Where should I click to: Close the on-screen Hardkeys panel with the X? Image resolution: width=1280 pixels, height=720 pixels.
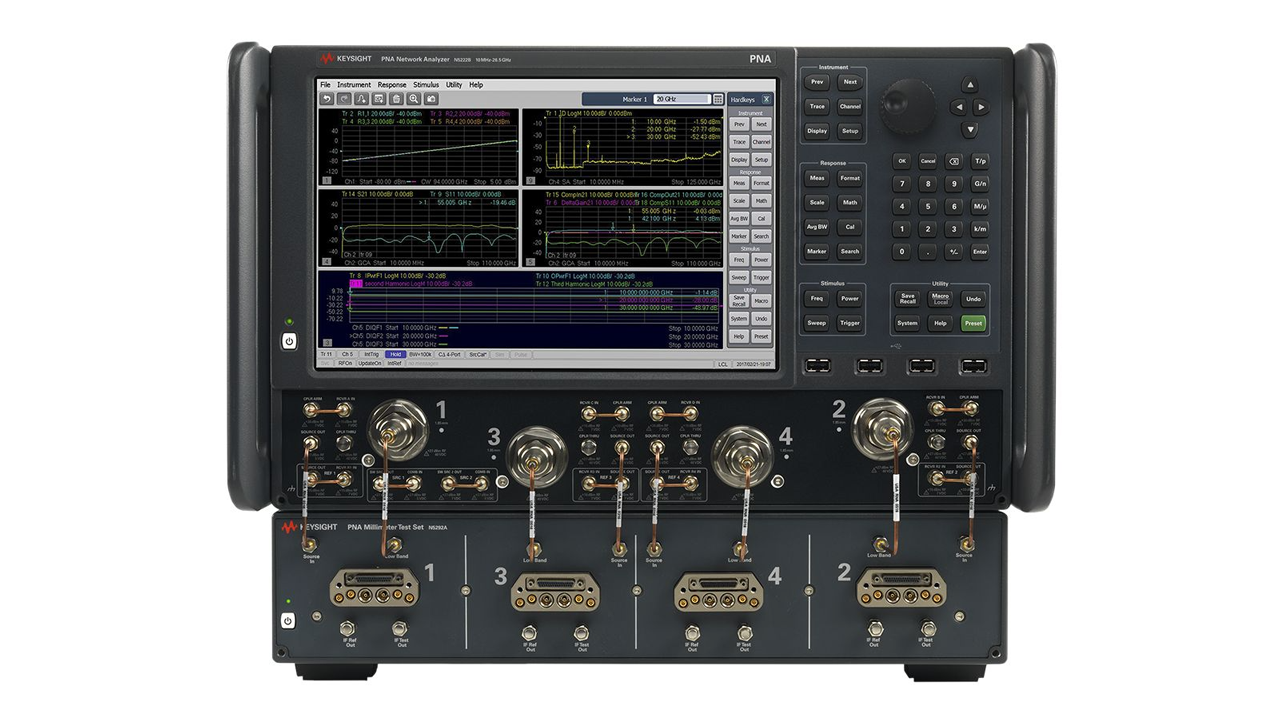click(766, 99)
